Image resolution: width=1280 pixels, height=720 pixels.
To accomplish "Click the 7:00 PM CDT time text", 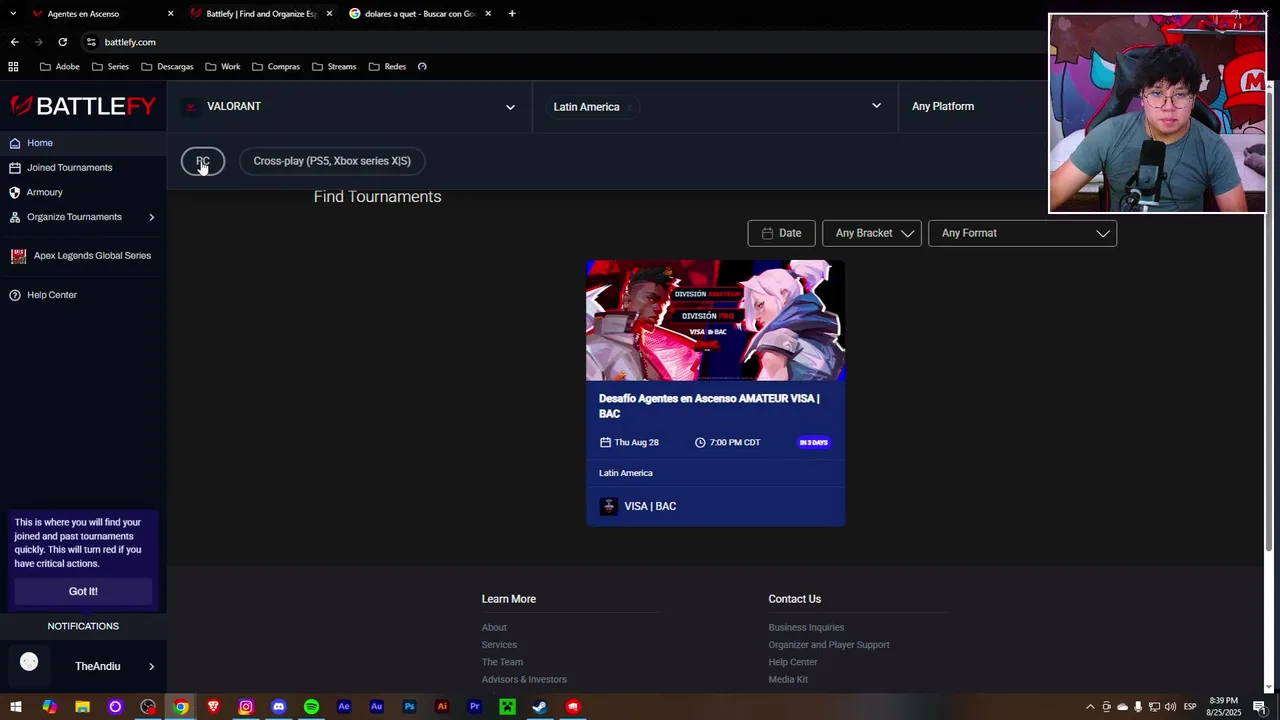I will (x=735, y=442).
